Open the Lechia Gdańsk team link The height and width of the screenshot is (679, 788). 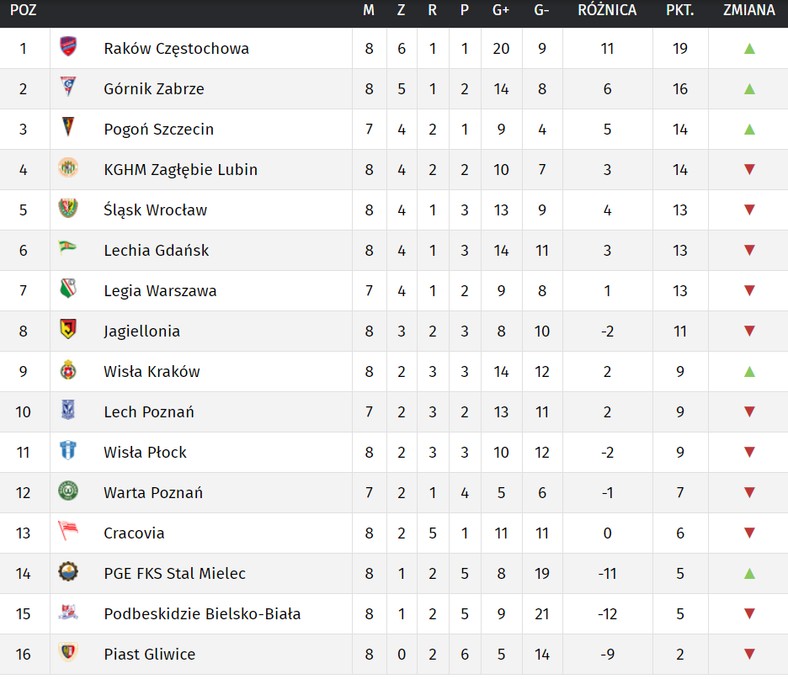(x=156, y=250)
